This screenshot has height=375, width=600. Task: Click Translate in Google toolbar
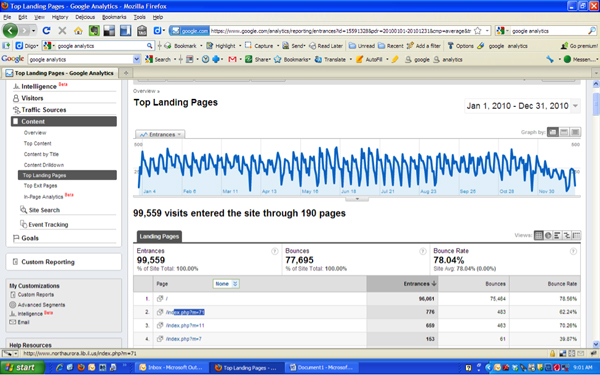tap(330, 59)
